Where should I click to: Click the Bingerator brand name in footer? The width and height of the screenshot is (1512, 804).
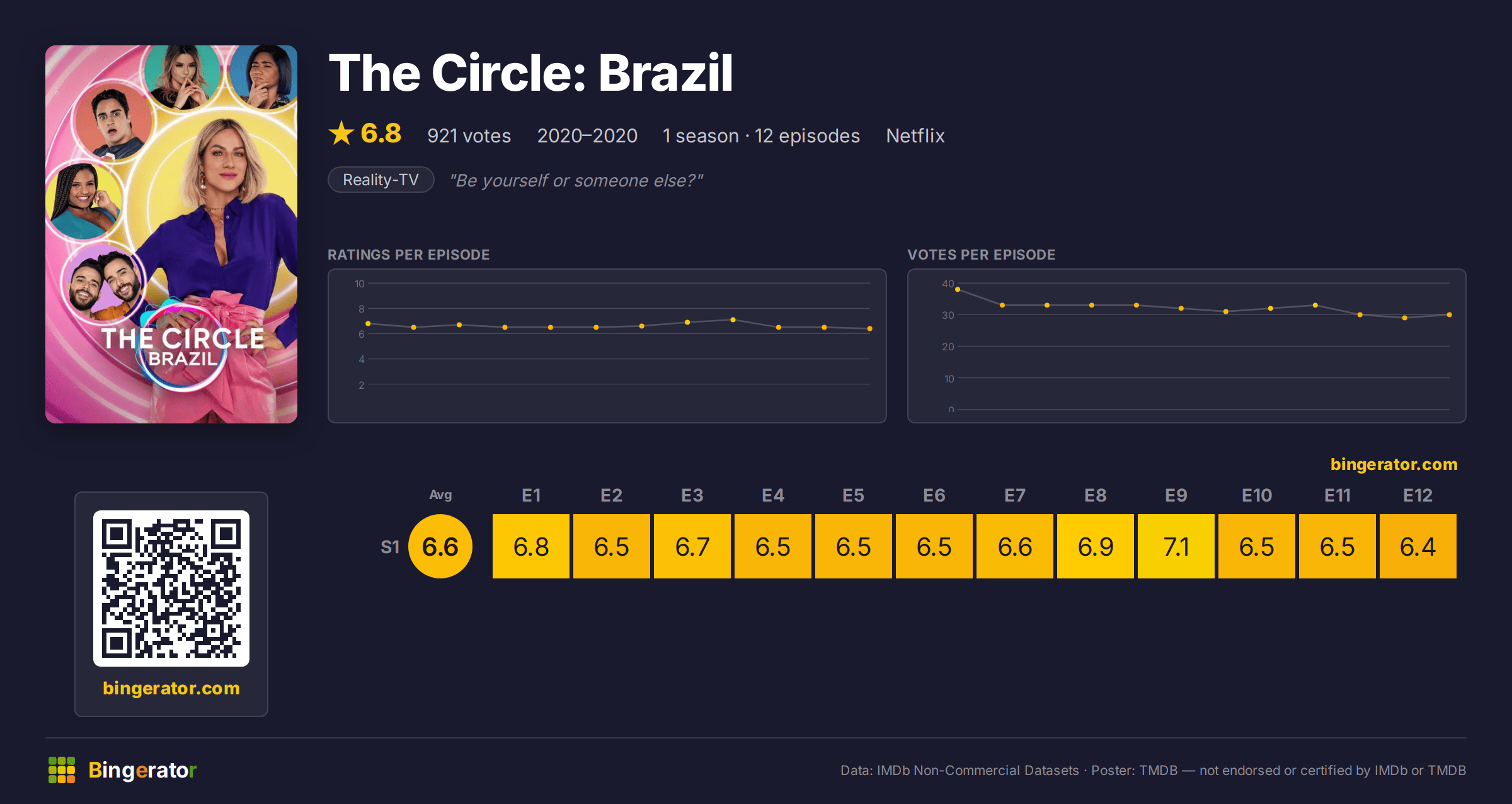pos(142,770)
